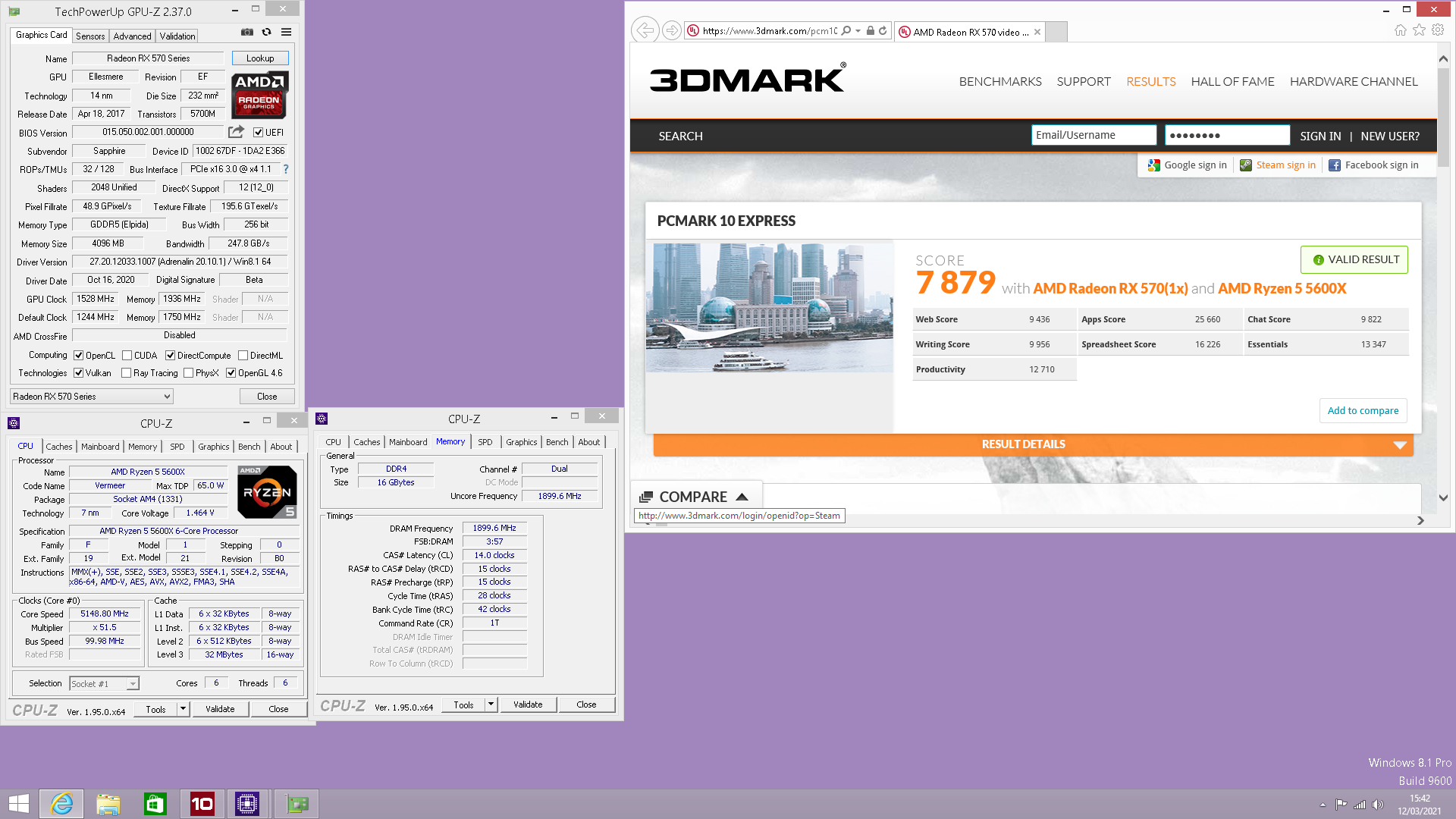
Task: Open Tools dropdown arrow in left CPU-Z window
Action: tap(183, 709)
